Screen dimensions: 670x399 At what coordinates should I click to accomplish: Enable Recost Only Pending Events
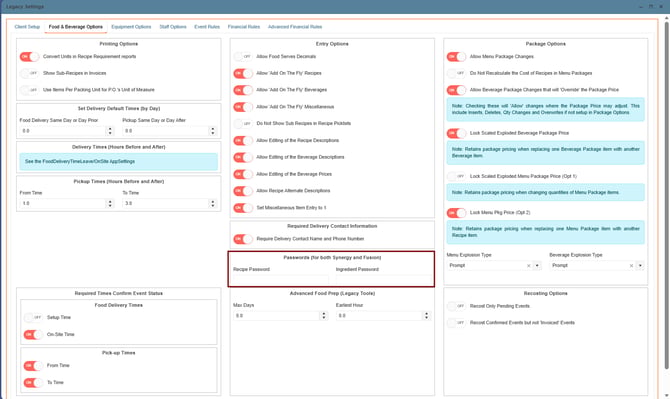(456, 306)
